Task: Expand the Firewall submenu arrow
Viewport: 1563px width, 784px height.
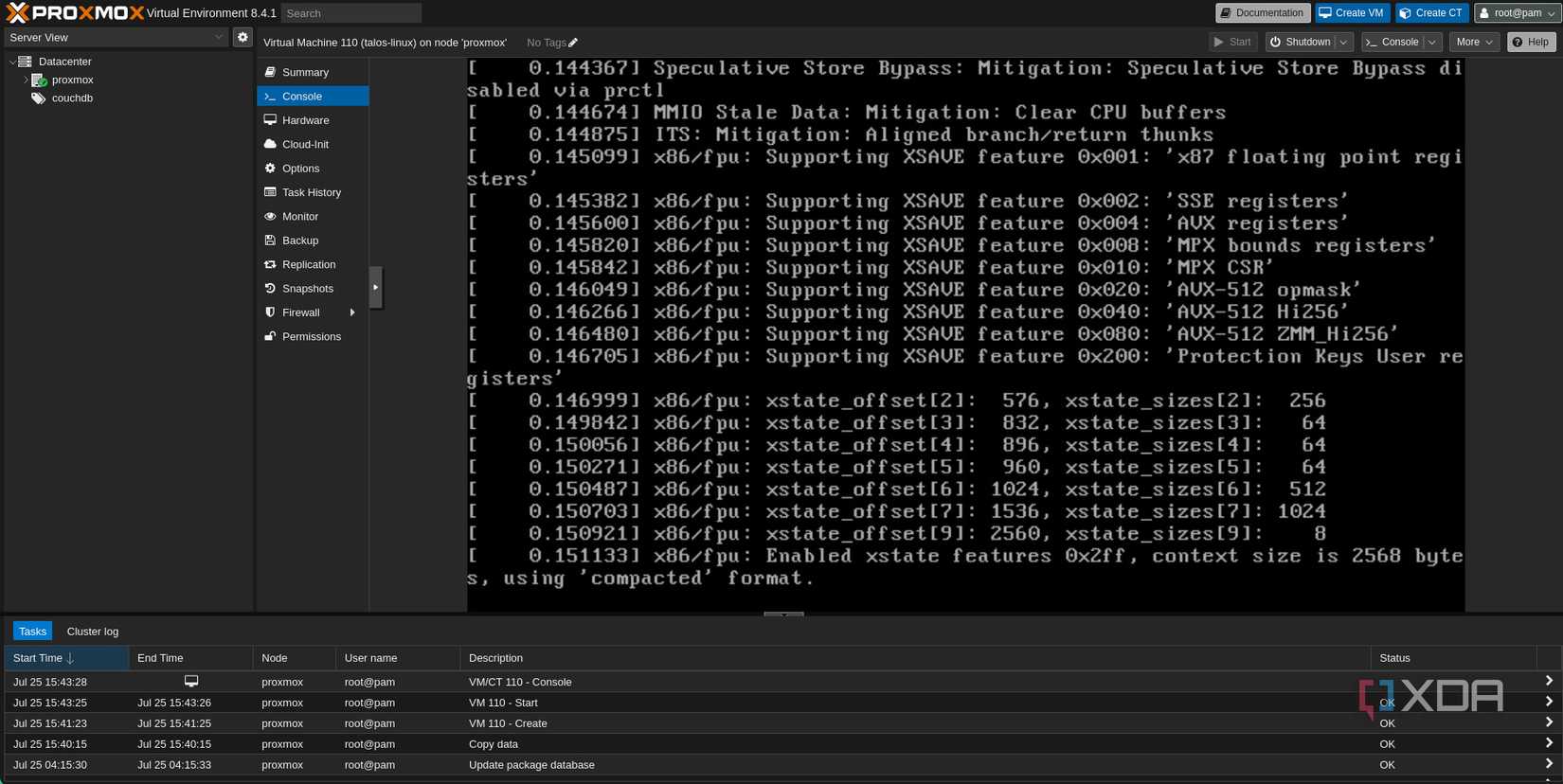Action: [352, 312]
